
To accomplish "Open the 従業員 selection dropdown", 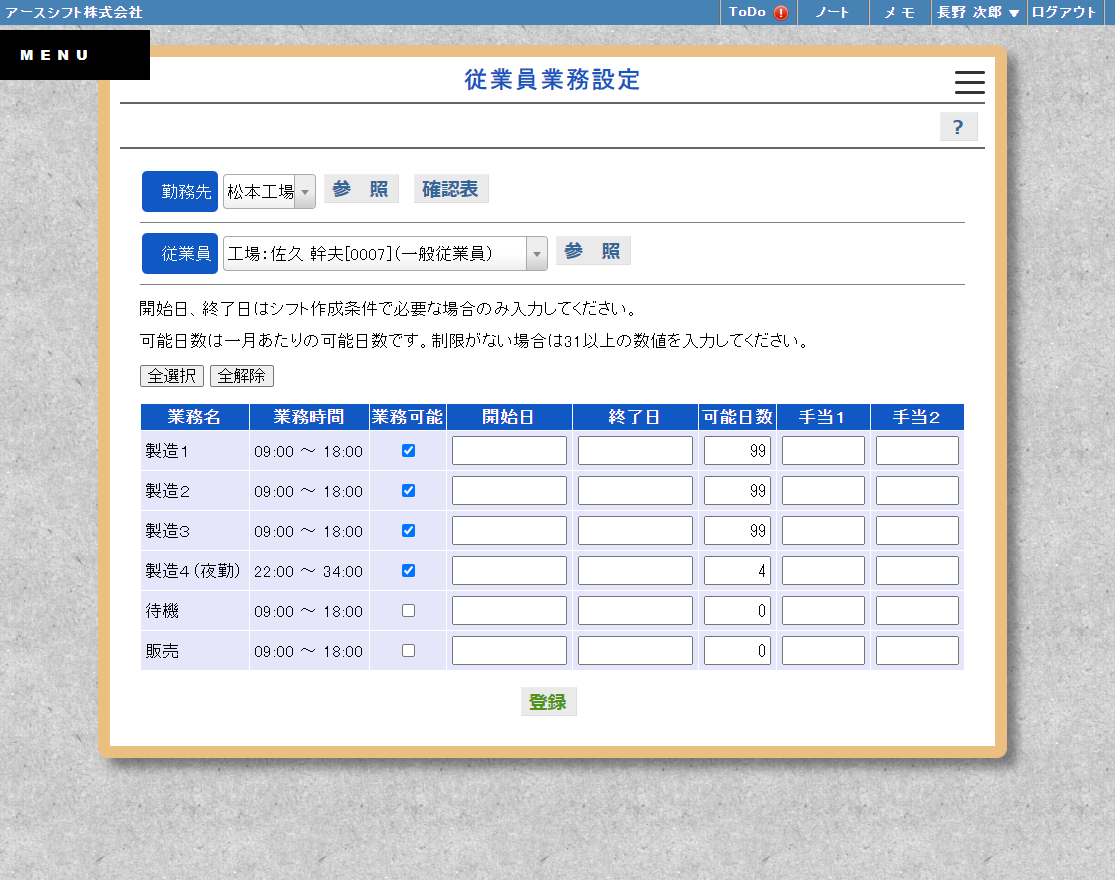I will click(x=385, y=254).
